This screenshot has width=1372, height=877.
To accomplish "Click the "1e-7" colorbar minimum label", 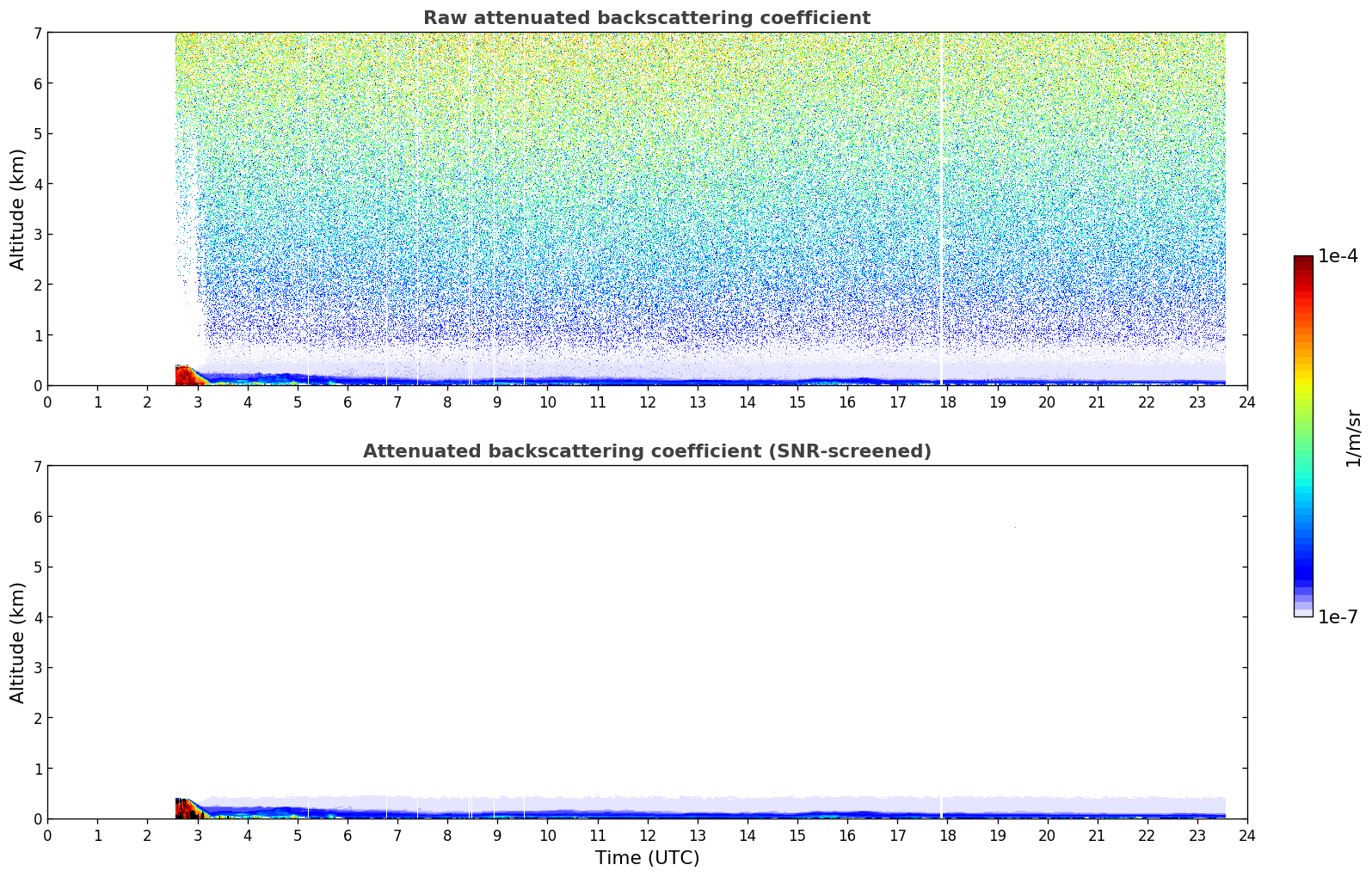I will pyautogui.click(x=1338, y=617).
